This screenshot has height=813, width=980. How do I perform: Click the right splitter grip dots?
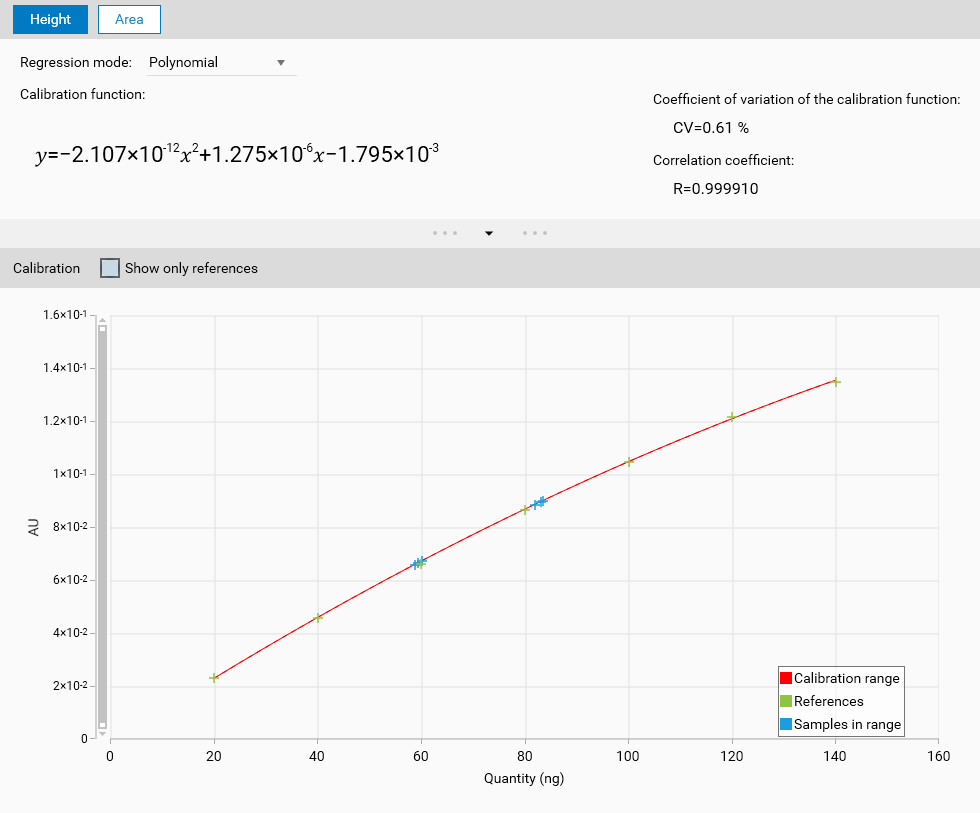pyautogui.click(x=535, y=233)
